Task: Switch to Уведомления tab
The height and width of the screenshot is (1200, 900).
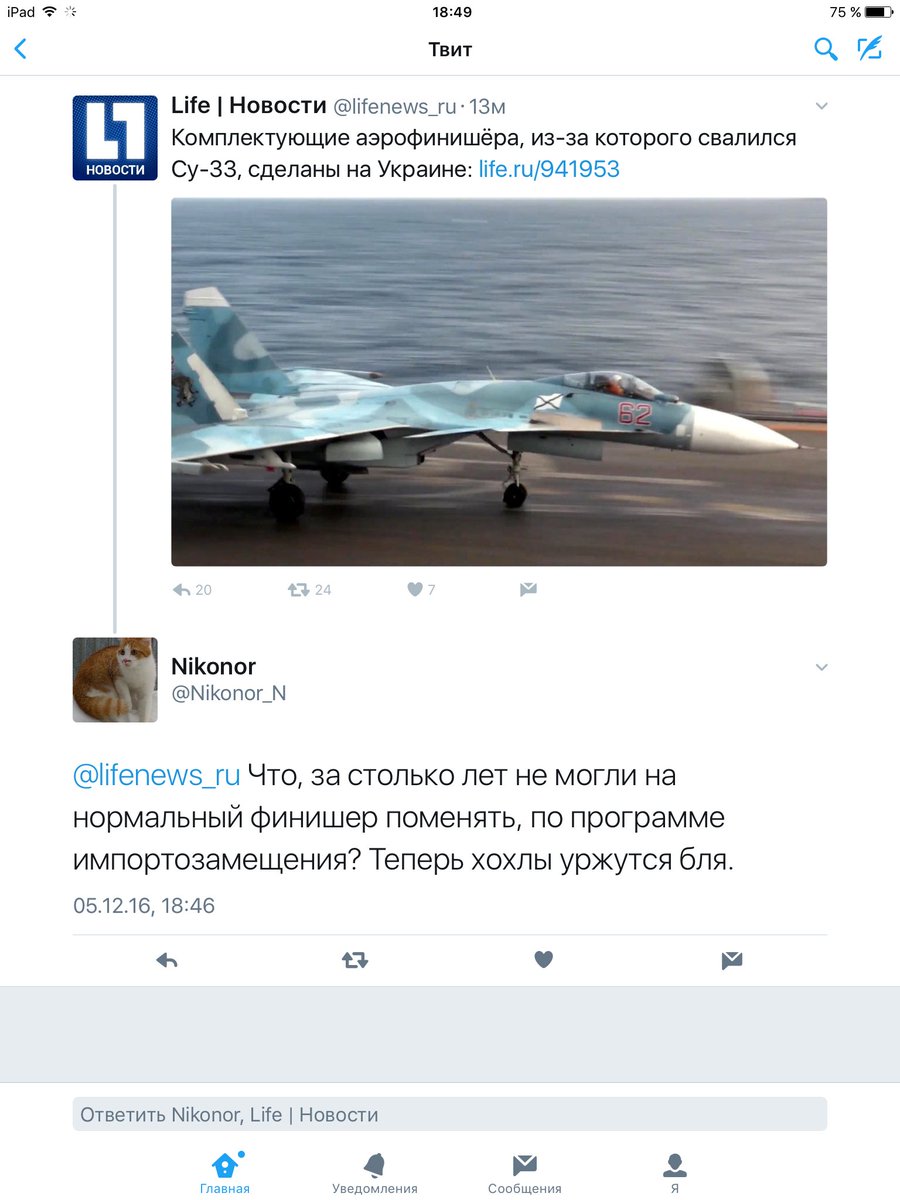Action: tap(375, 1173)
